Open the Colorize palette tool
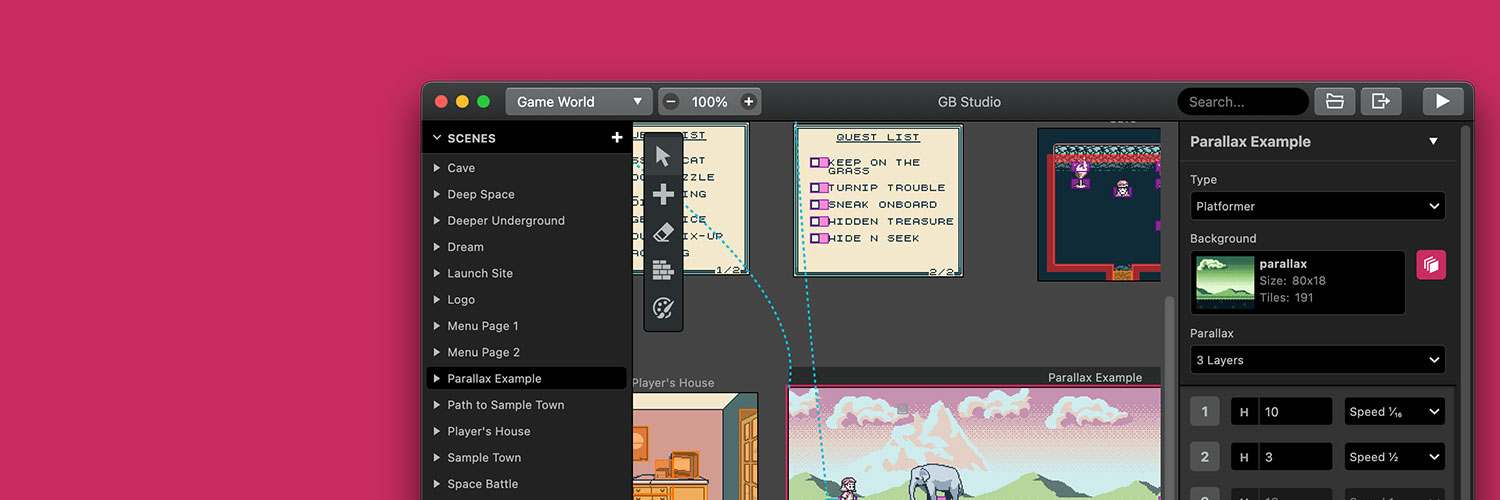Viewport: 1500px width, 500px height. click(x=663, y=308)
